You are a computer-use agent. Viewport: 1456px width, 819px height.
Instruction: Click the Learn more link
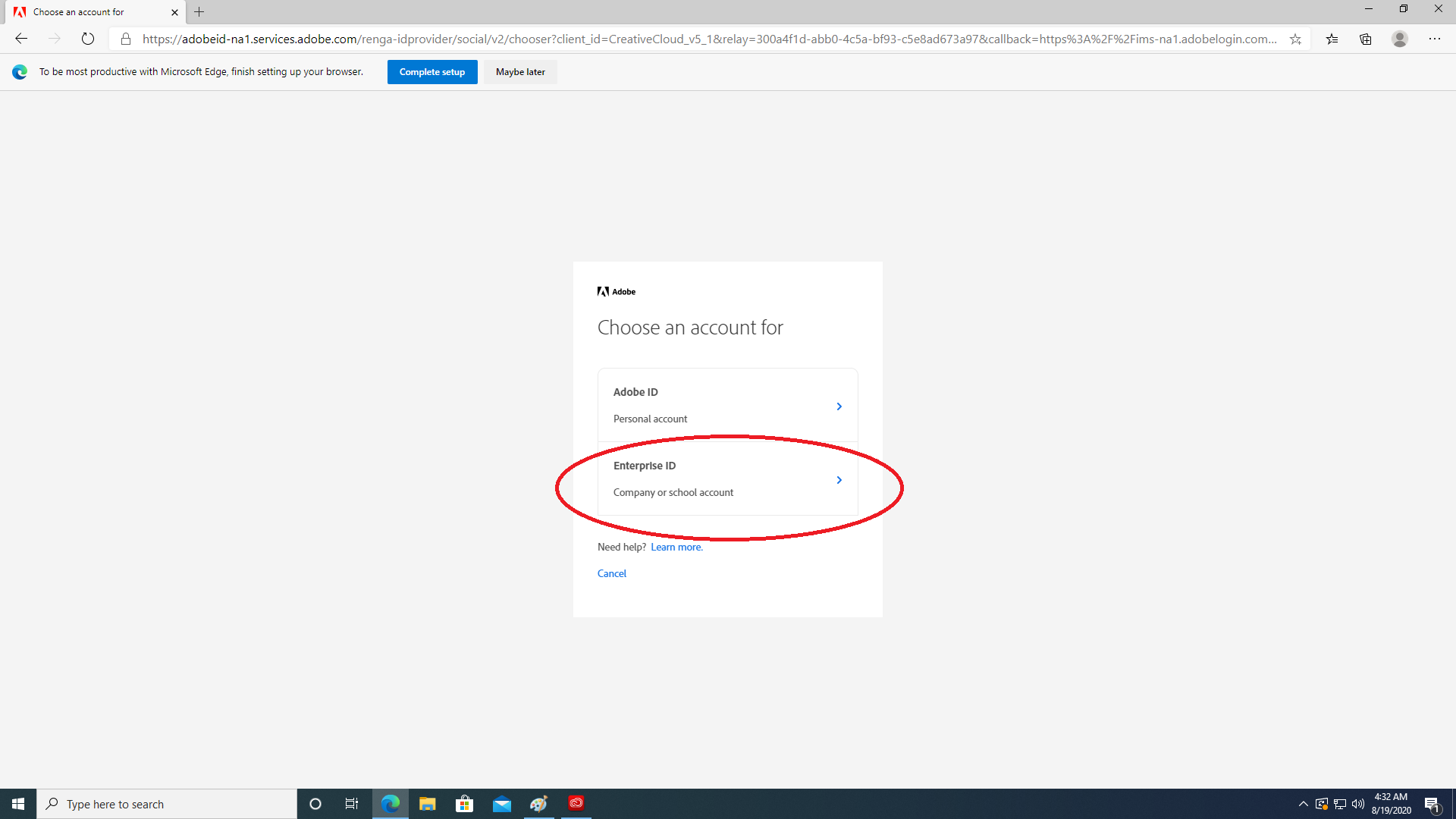point(676,547)
